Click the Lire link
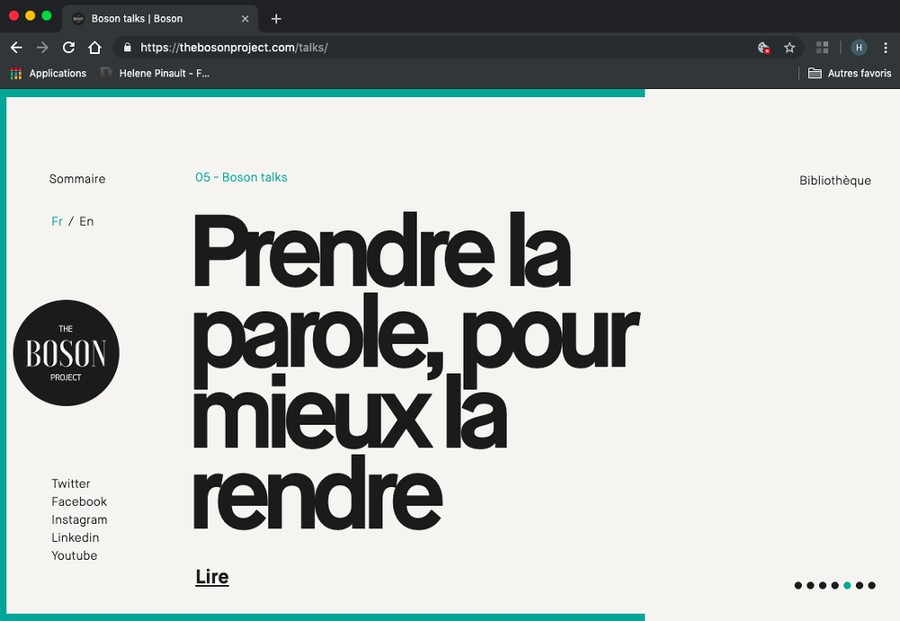Screen dimensions: 900x621 click(212, 577)
